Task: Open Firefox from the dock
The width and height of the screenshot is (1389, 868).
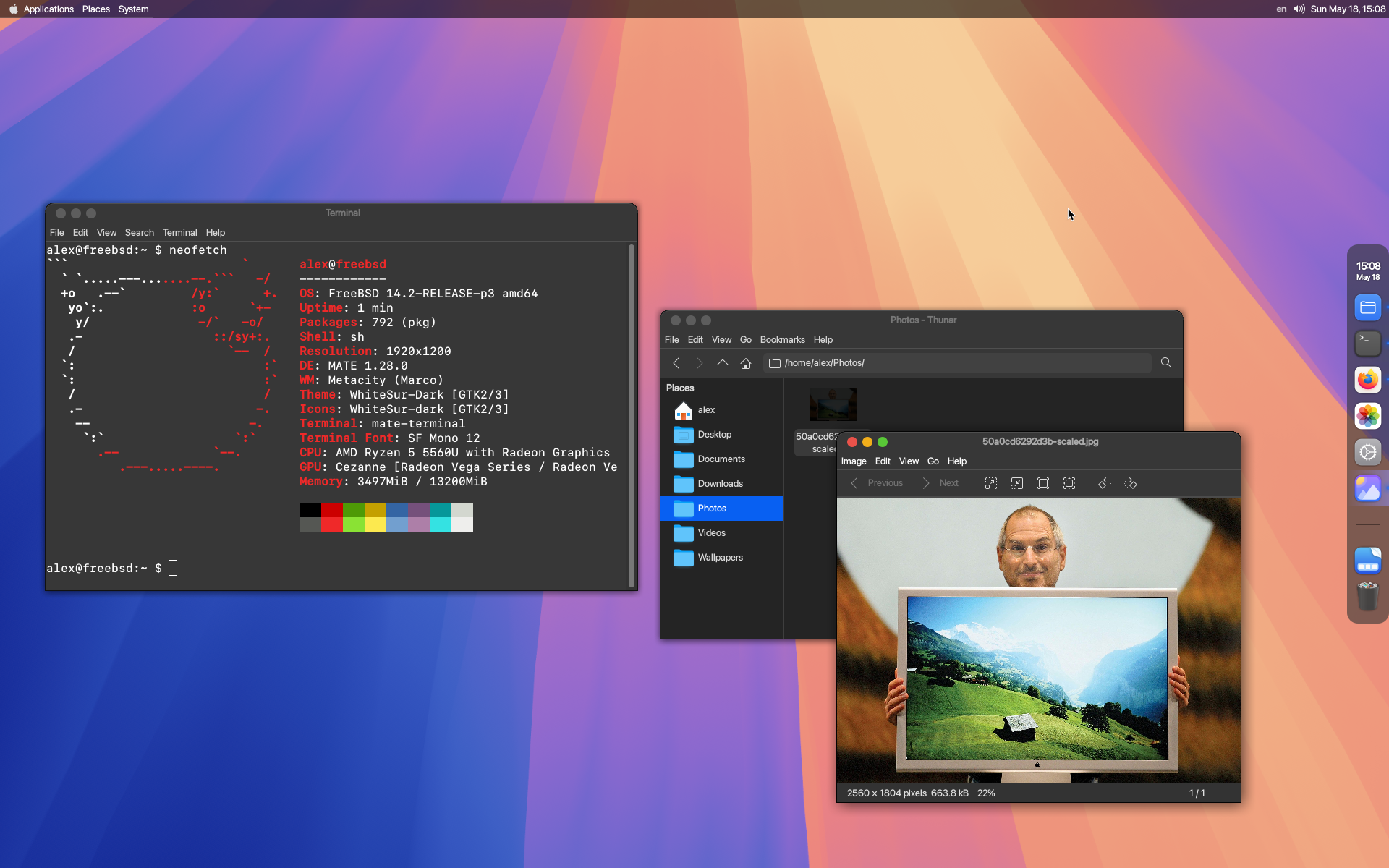Action: click(1367, 380)
